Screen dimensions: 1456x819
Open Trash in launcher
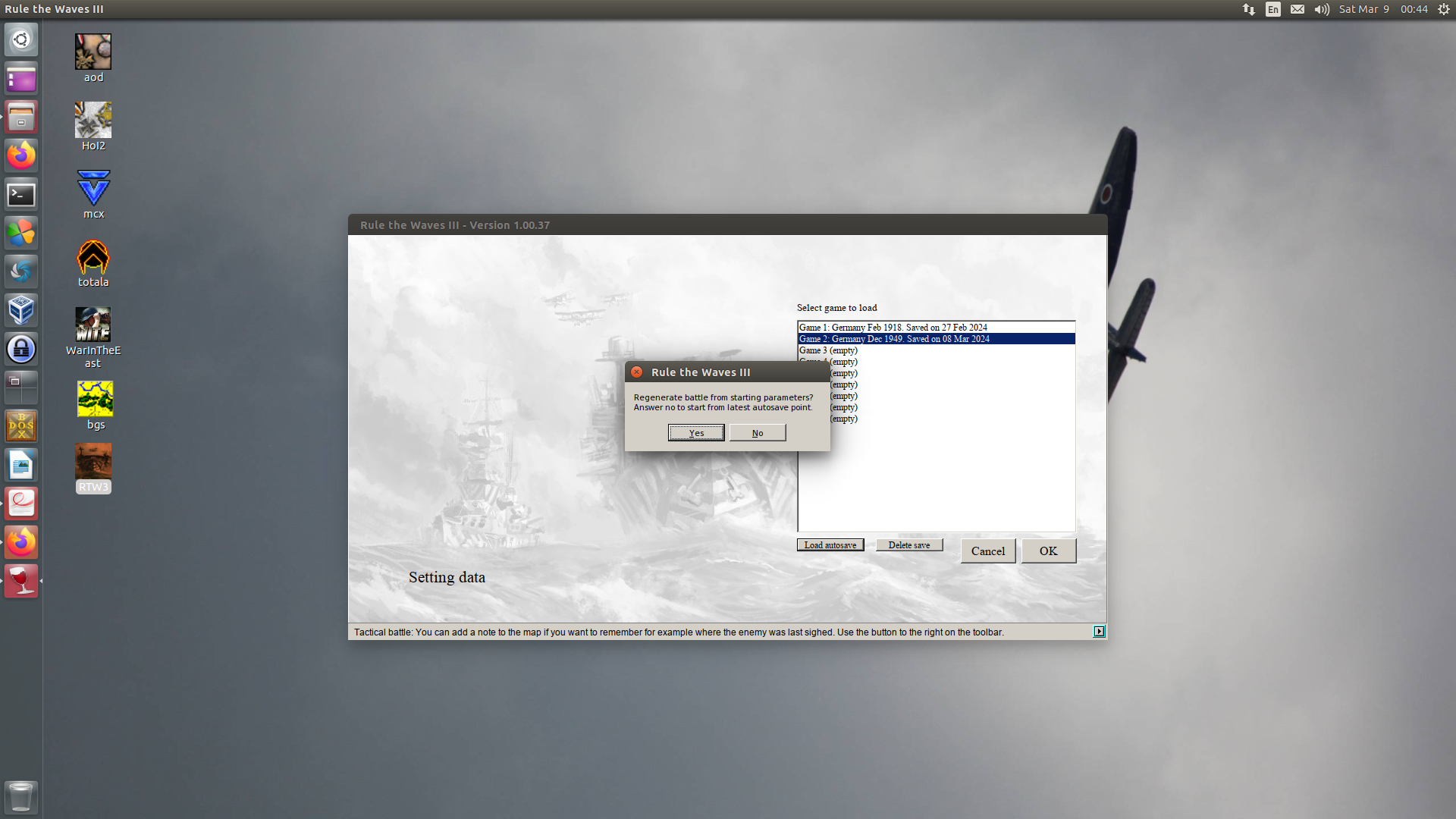[21, 797]
